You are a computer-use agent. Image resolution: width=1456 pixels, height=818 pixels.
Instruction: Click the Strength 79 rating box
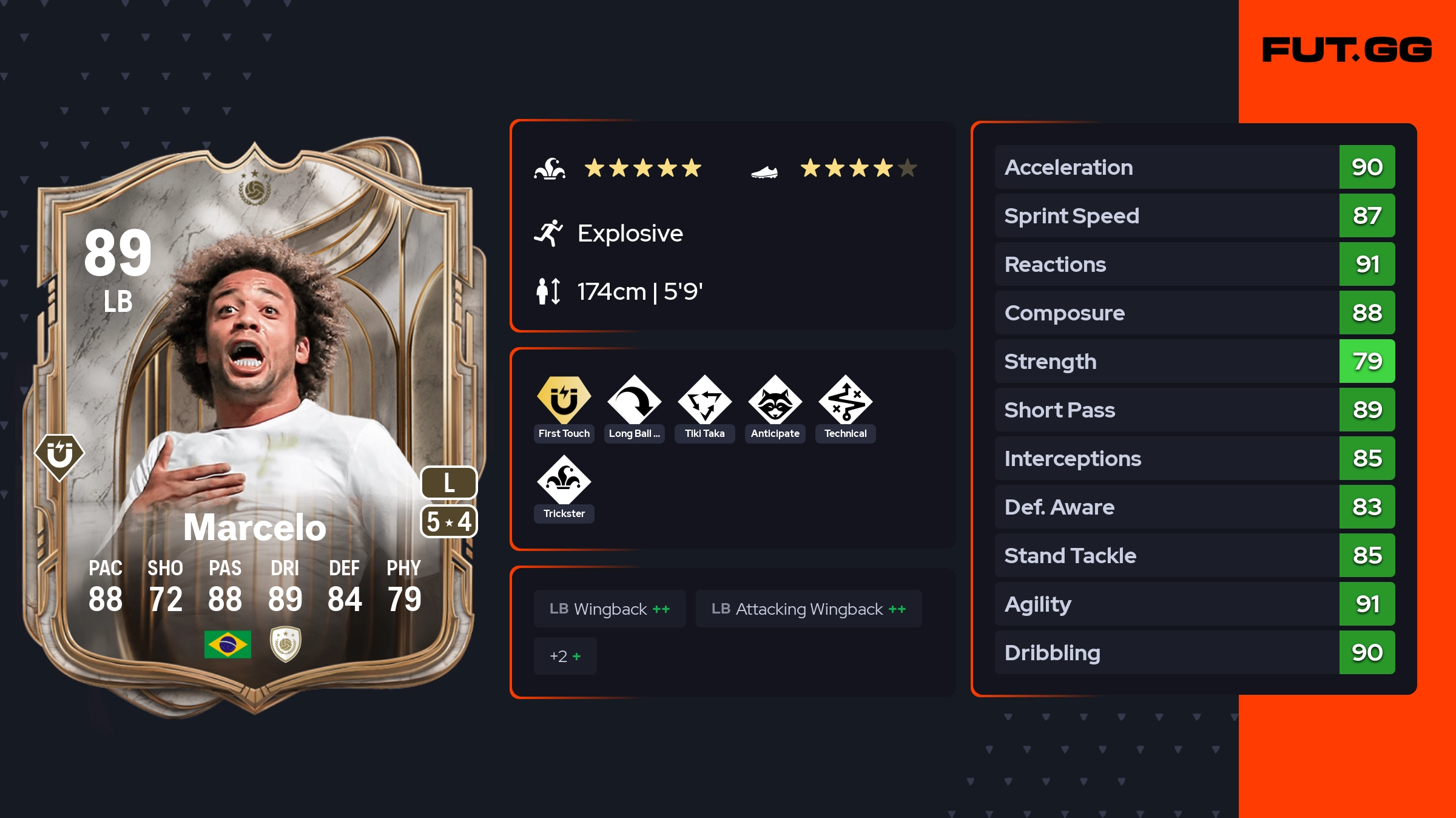(1367, 361)
